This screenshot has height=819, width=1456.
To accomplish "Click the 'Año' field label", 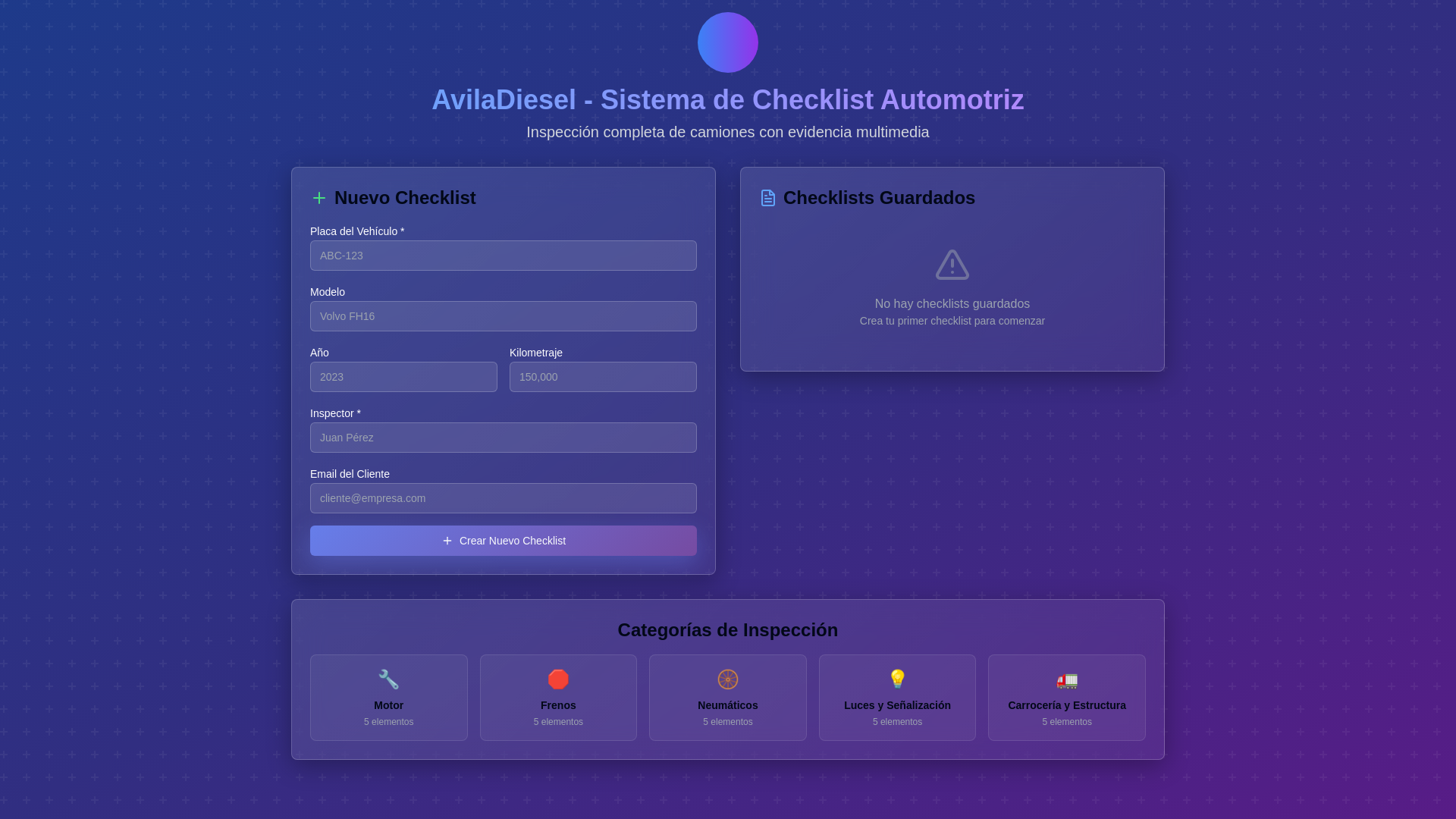I will (319, 353).
